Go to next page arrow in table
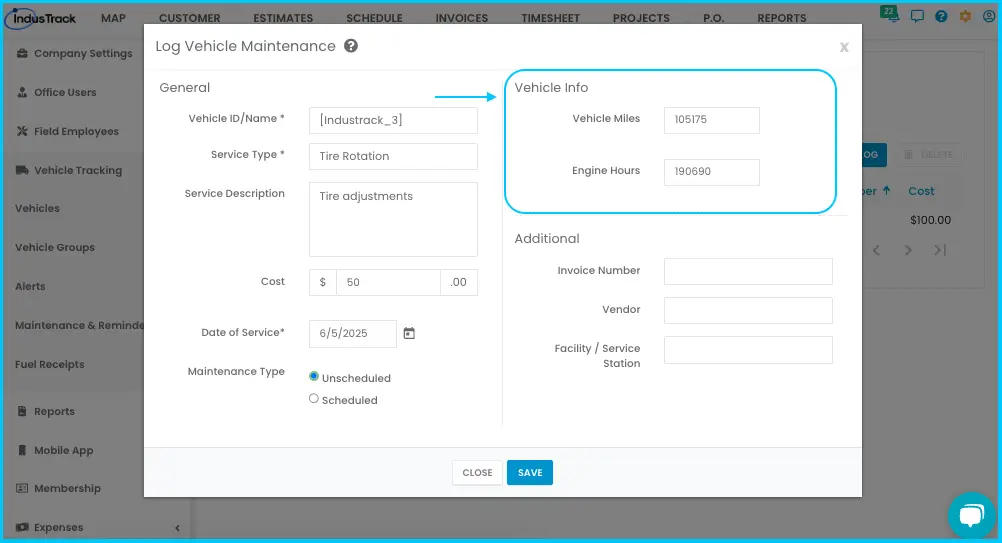The width and height of the screenshot is (1002, 543). click(907, 250)
